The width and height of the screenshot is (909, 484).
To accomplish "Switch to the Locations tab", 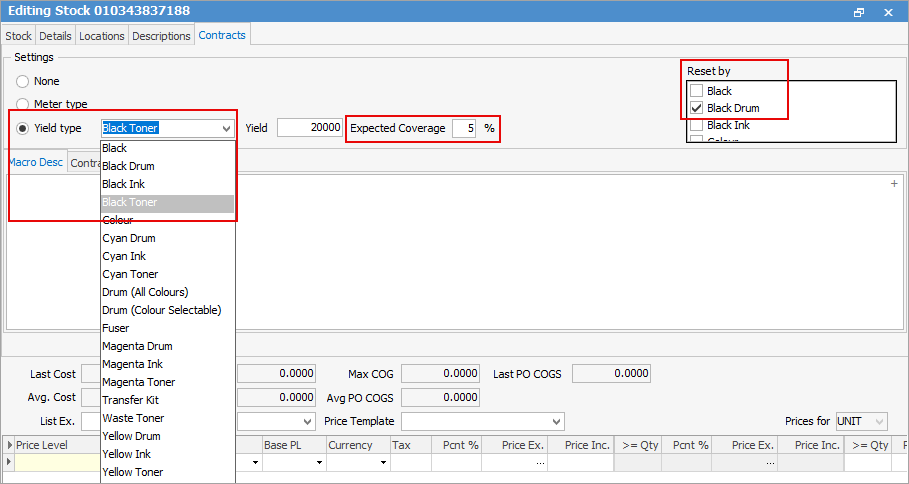I will pyautogui.click(x=101, y=36).
